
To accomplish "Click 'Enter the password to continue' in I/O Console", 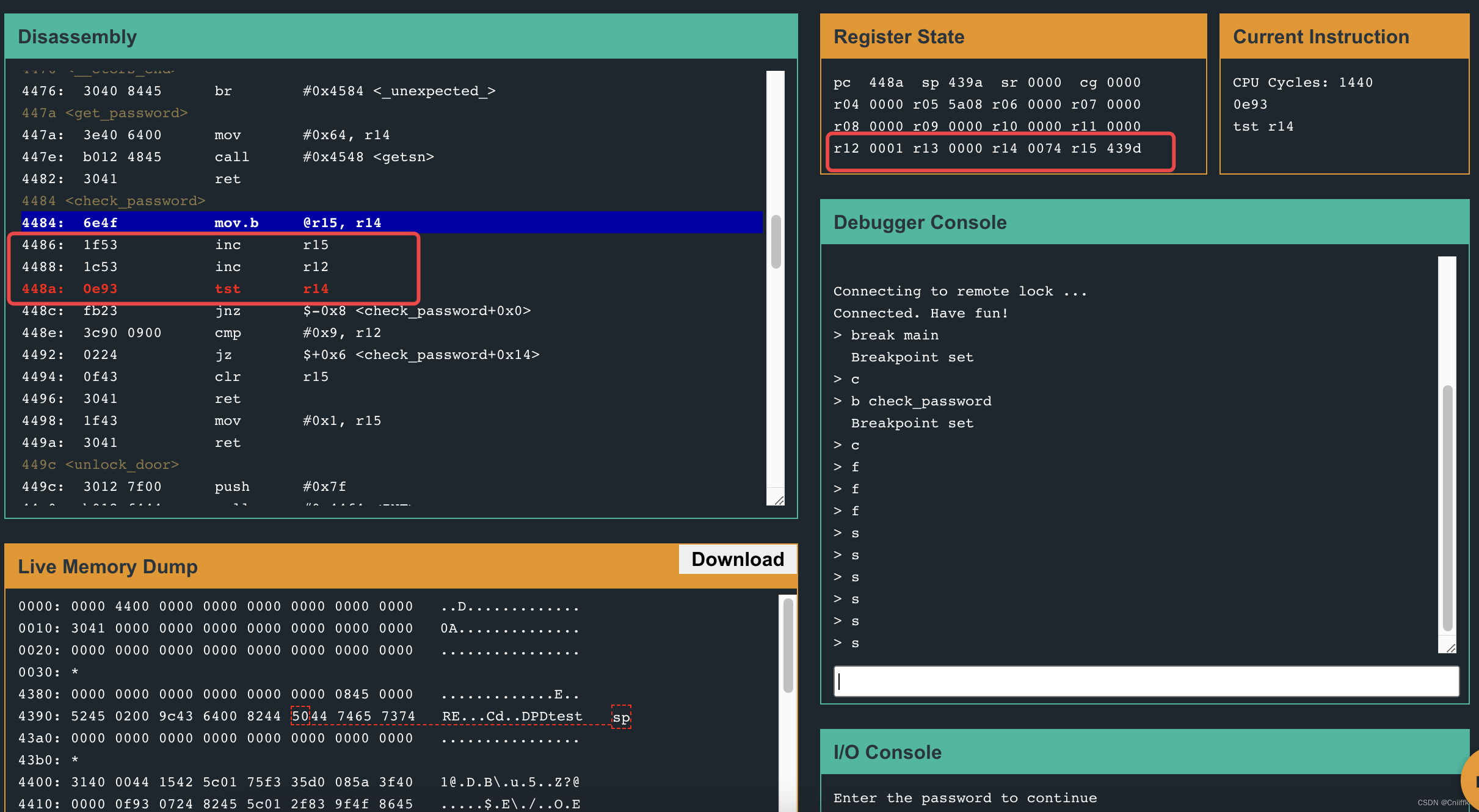I will coord(965,798).
